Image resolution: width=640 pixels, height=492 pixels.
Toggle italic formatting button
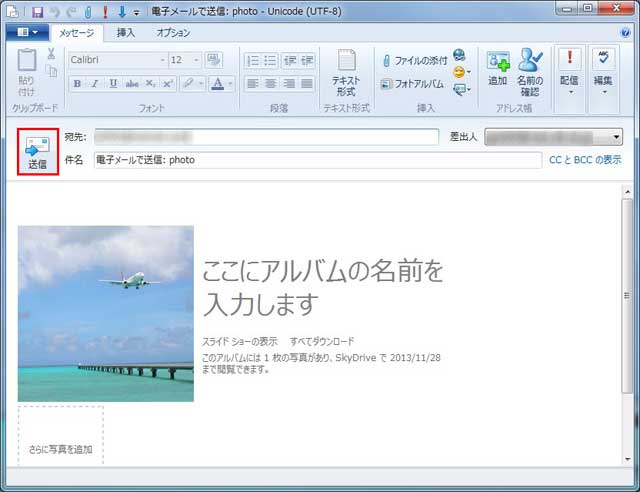[95, 84]
